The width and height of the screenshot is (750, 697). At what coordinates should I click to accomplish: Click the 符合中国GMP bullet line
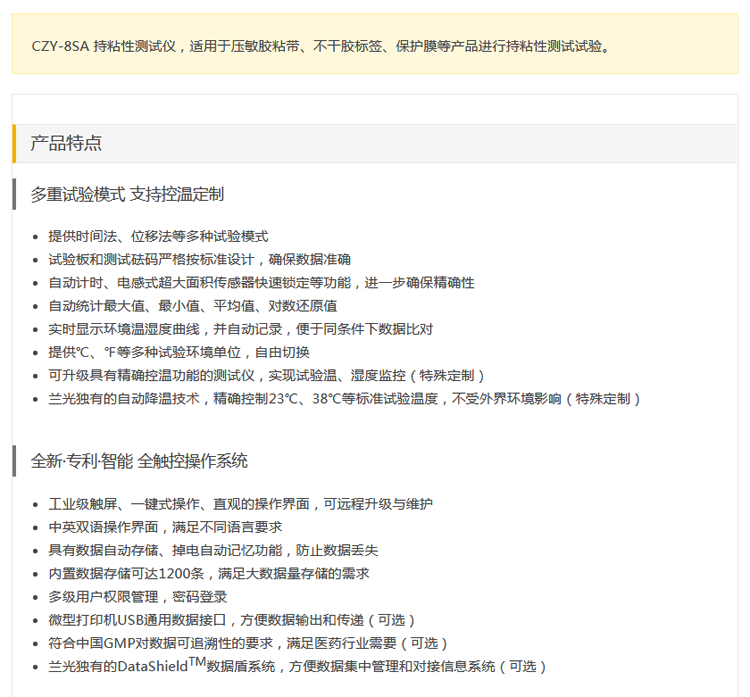tap(248, 643)
